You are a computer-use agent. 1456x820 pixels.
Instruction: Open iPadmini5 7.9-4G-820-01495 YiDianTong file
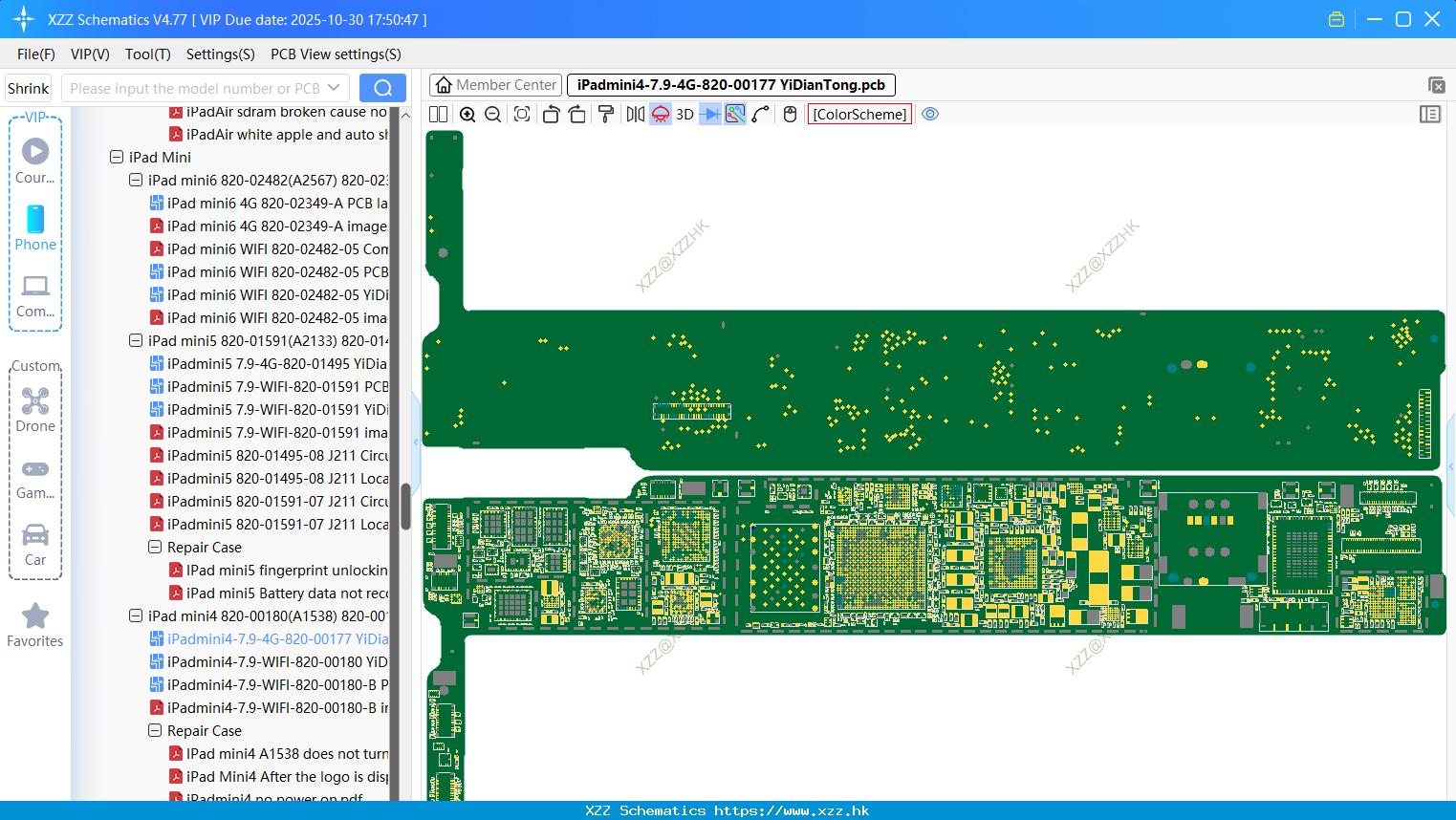coord(269,363)
